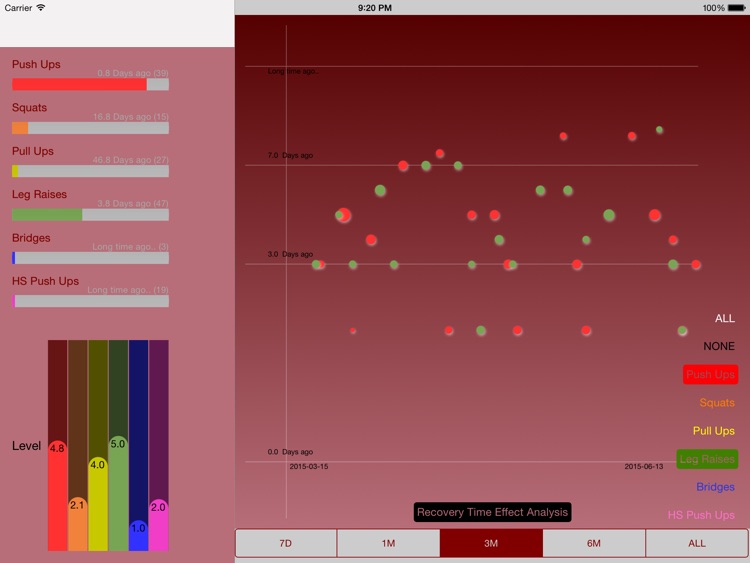The height and width of the screenshot is (563, 750).
Task: Open the Pull Ups exercise heading
Action: pyautogui.click(x=33, y=151)
